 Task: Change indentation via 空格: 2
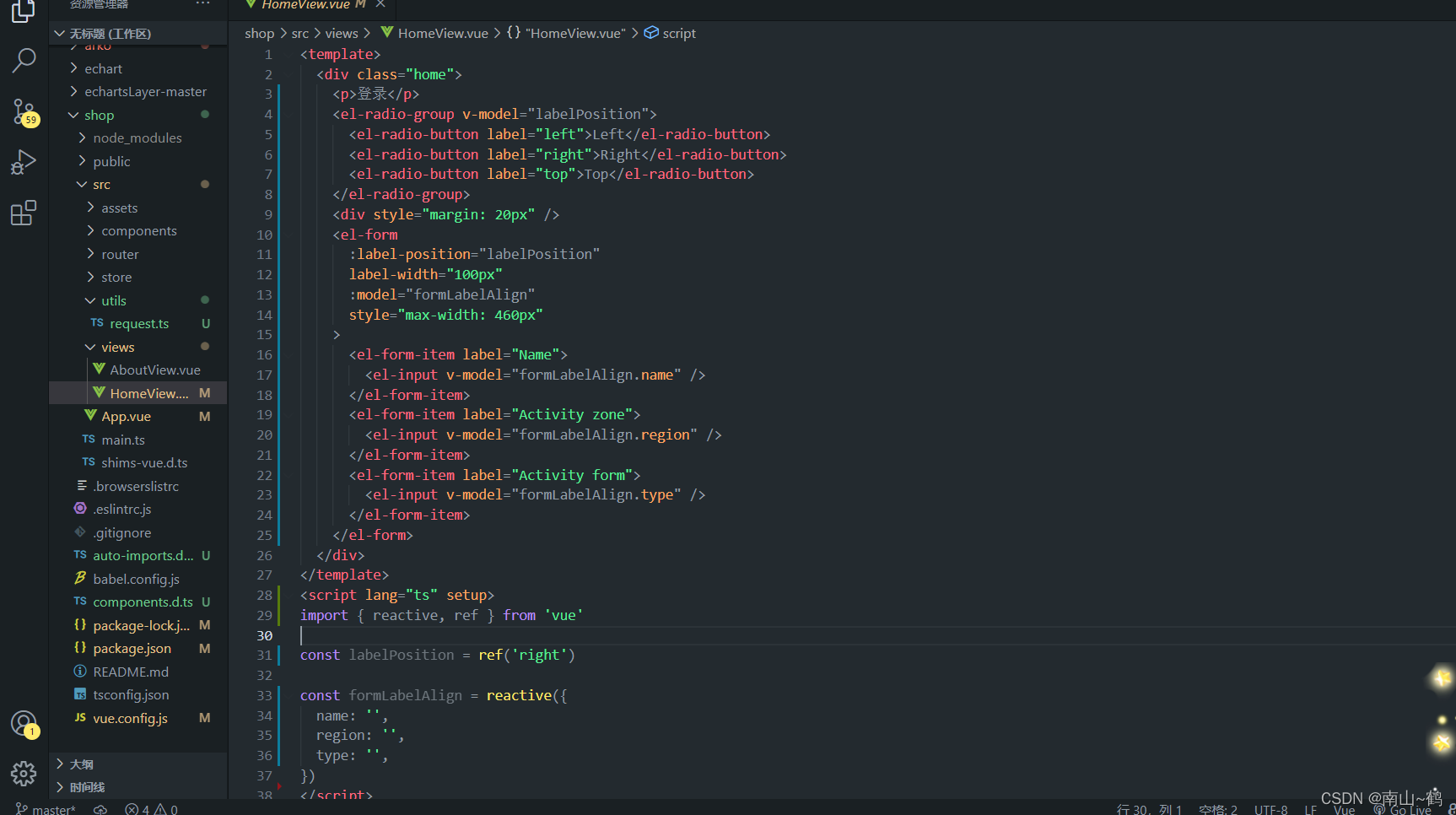pos(1218,809)
